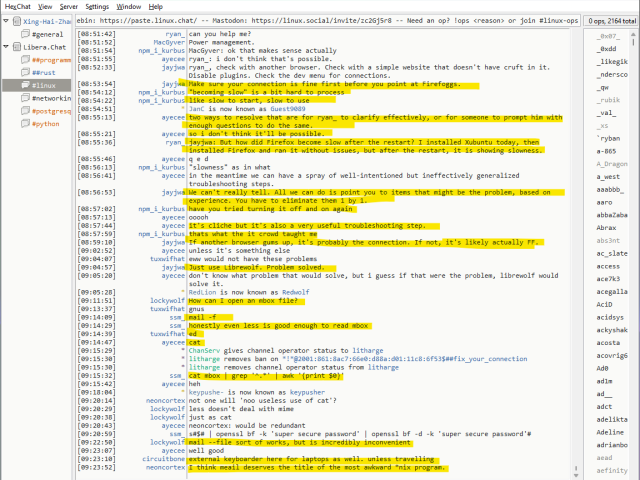Select user A_Dragon in the user list
The height and width of the screenshot is (480, 640).
click(613, 162)
